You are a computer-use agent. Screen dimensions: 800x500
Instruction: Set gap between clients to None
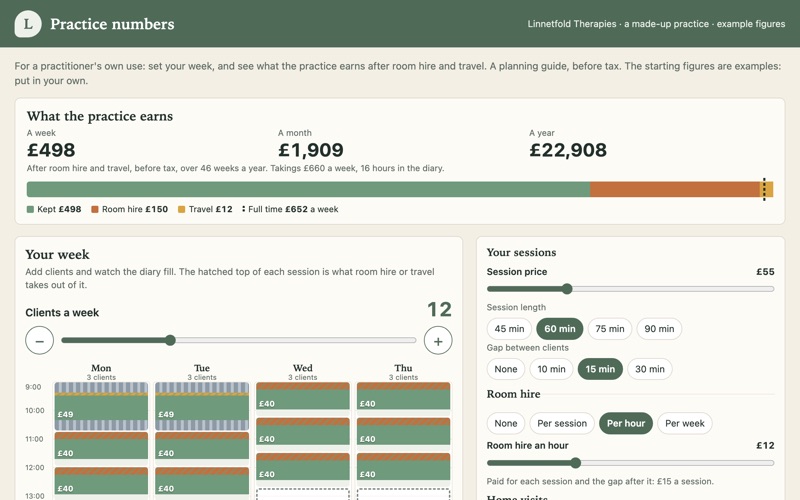[506, 369]
